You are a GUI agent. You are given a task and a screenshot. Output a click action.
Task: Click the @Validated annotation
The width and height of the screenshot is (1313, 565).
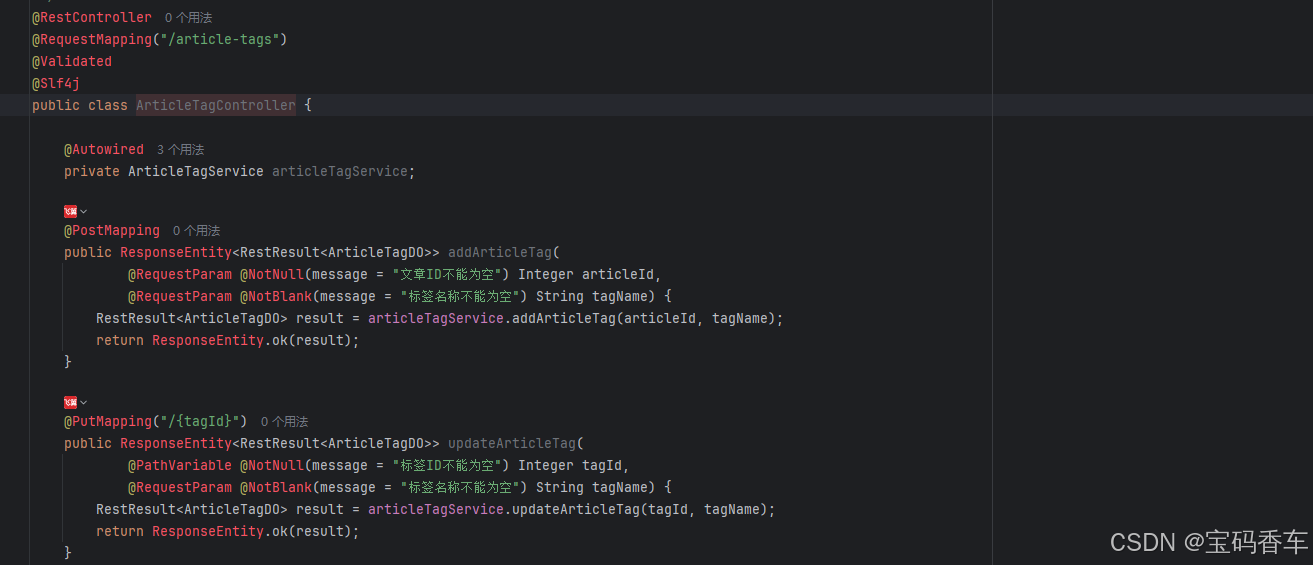point(72,61)
